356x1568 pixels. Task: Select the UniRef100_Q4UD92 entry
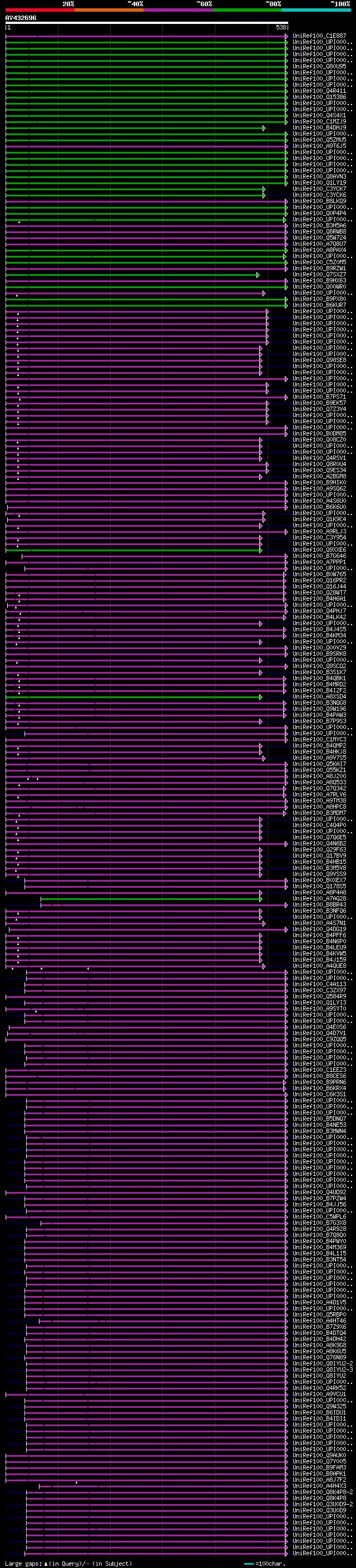pos(319,1193)
